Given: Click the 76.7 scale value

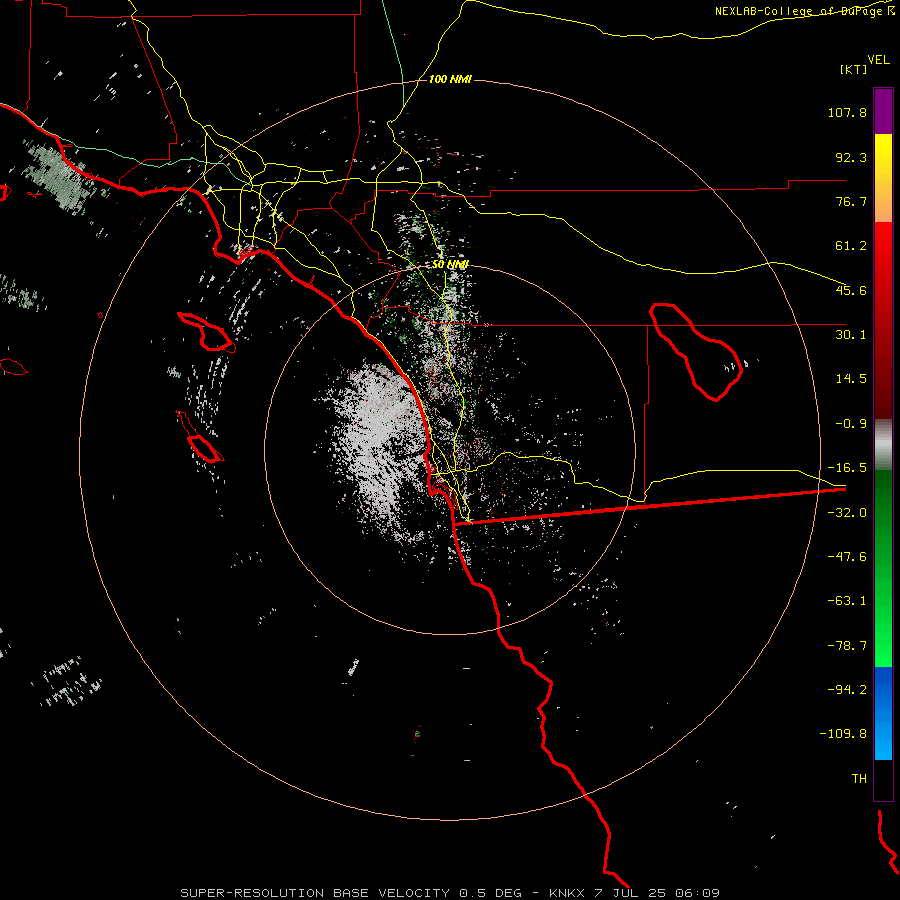Looking at the screenshot, I should (851, 201).
